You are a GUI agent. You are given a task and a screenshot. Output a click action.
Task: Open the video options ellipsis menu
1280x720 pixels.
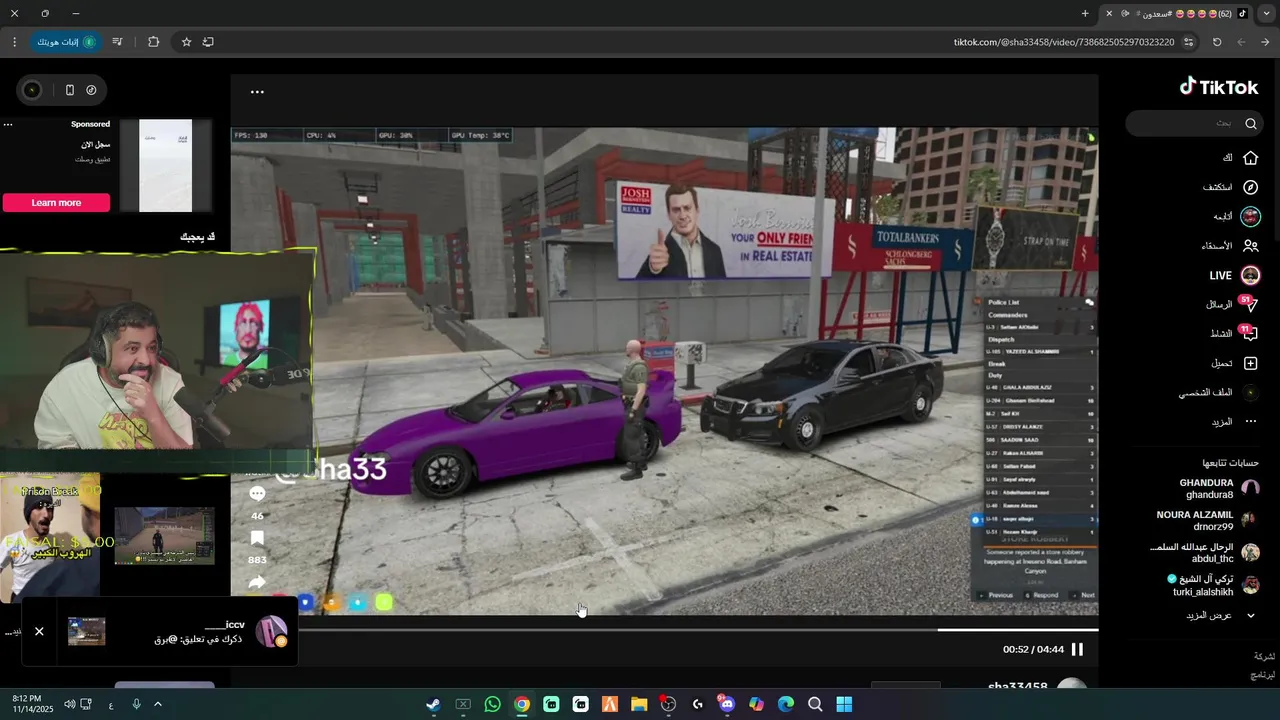(257, 92)
